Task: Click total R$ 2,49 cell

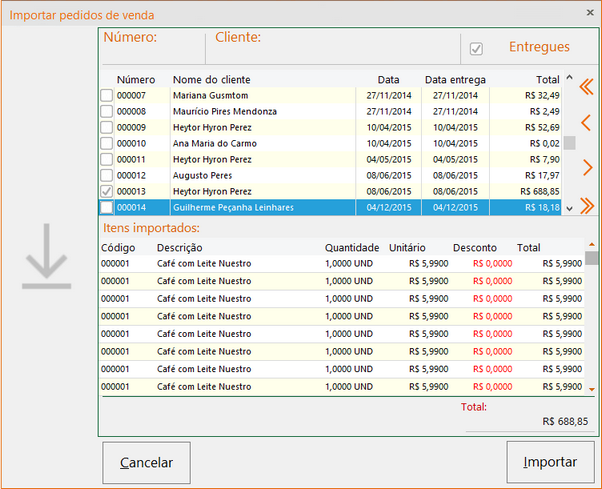Action: 544,111
